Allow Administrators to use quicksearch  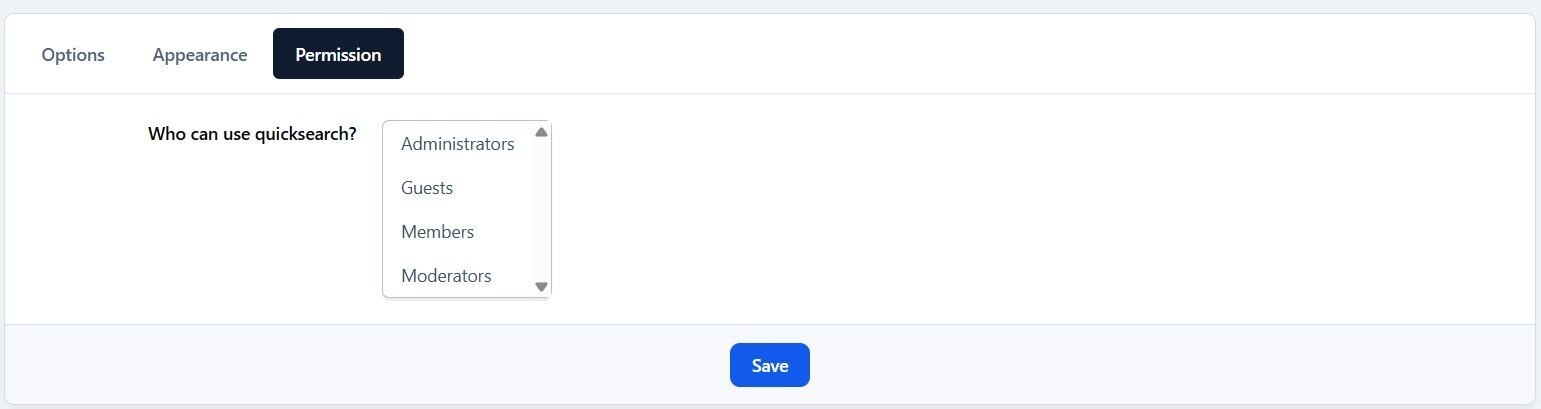coord(457,144)
